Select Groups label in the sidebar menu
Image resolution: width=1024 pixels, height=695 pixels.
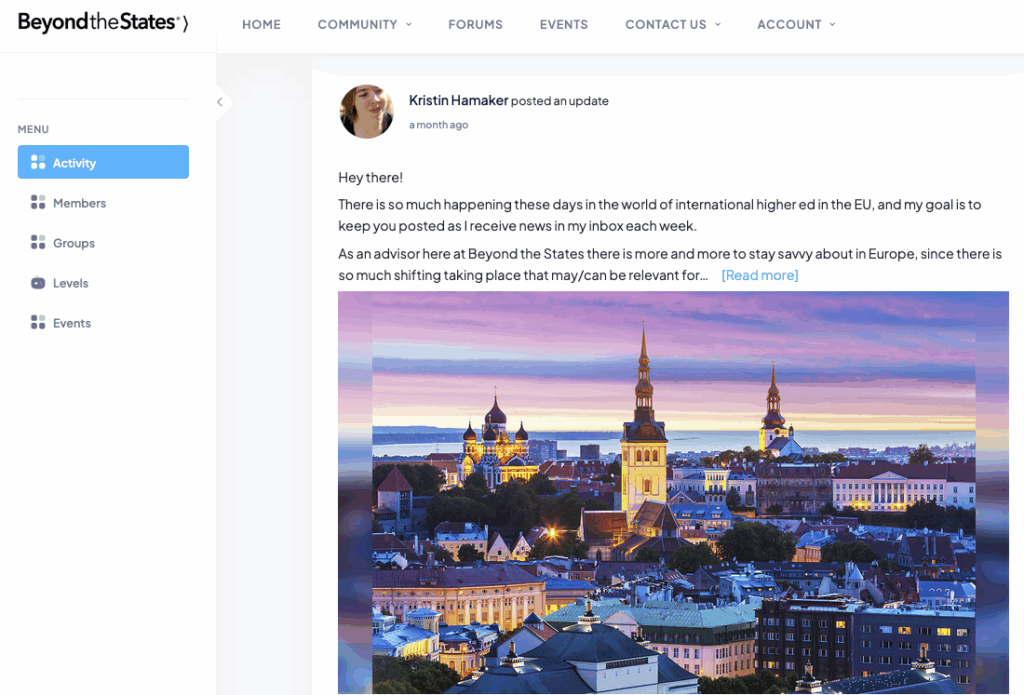[74, 243]
